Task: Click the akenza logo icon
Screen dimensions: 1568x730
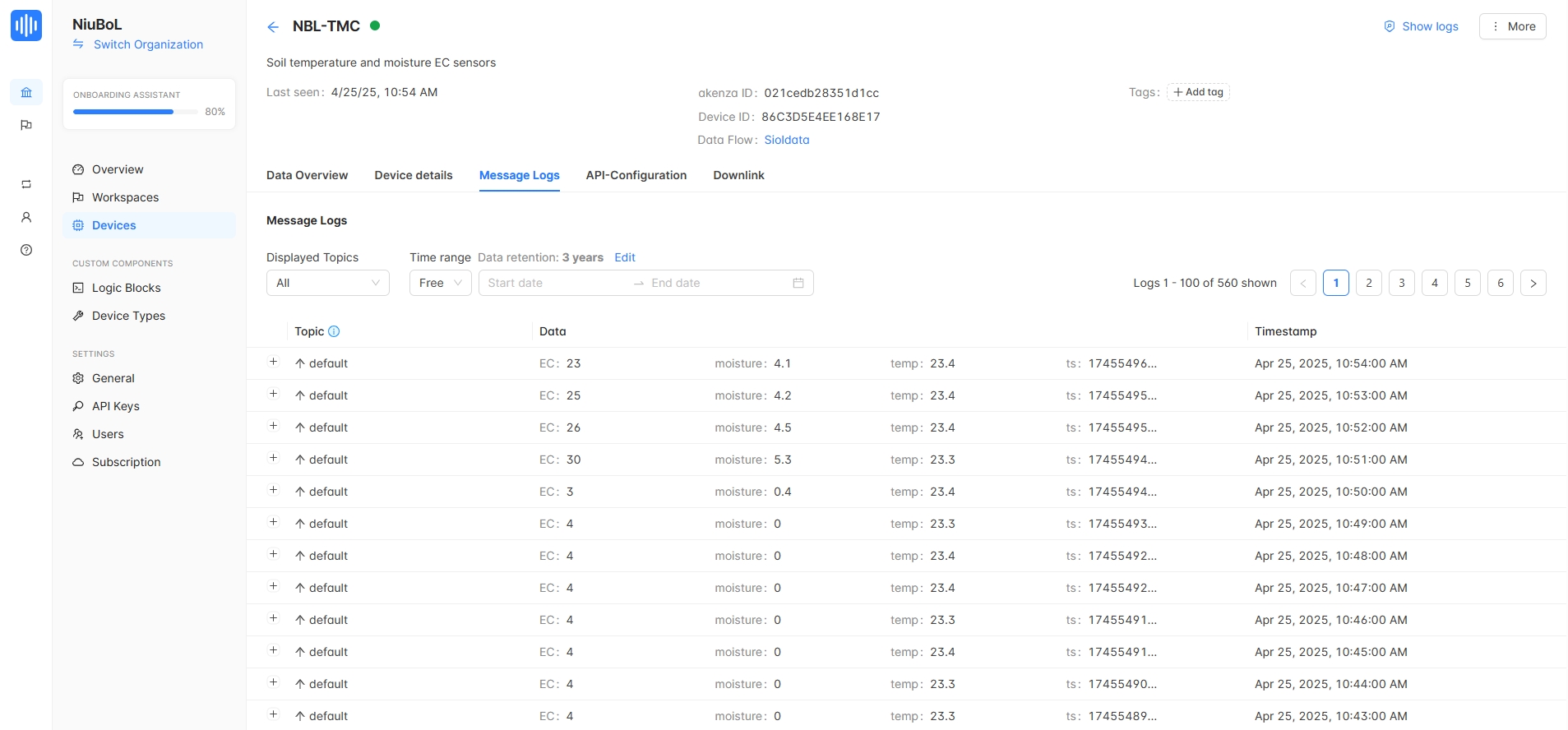Action: coord(26,25)
